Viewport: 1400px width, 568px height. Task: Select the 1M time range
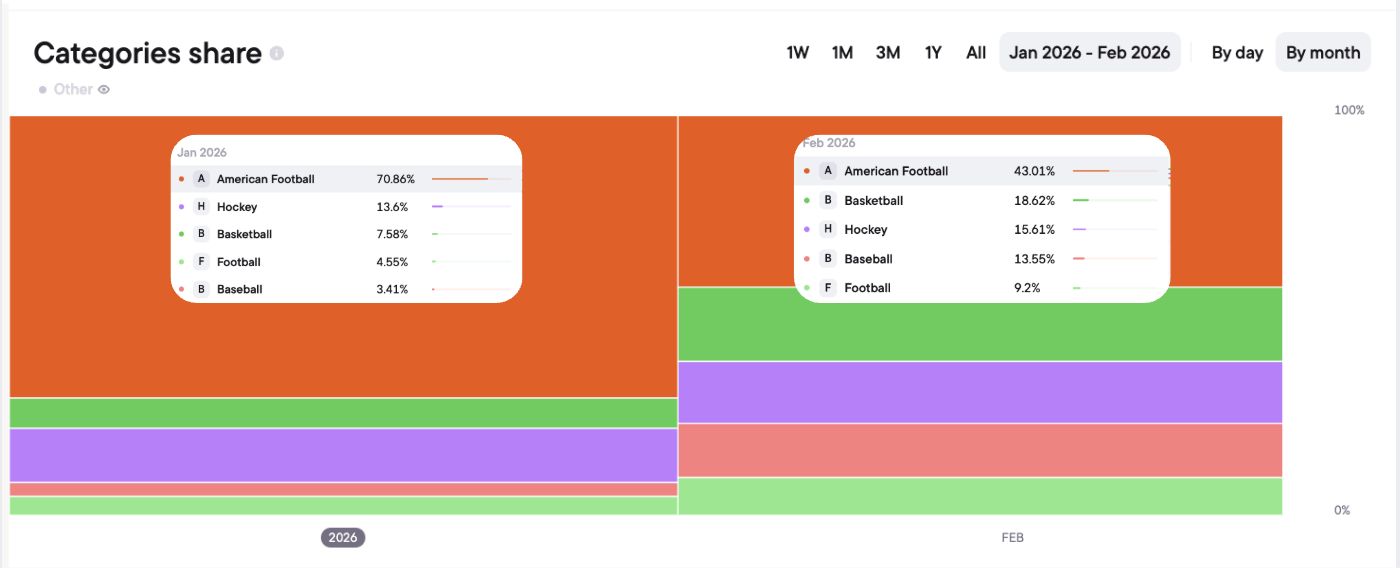coord(842,53)
